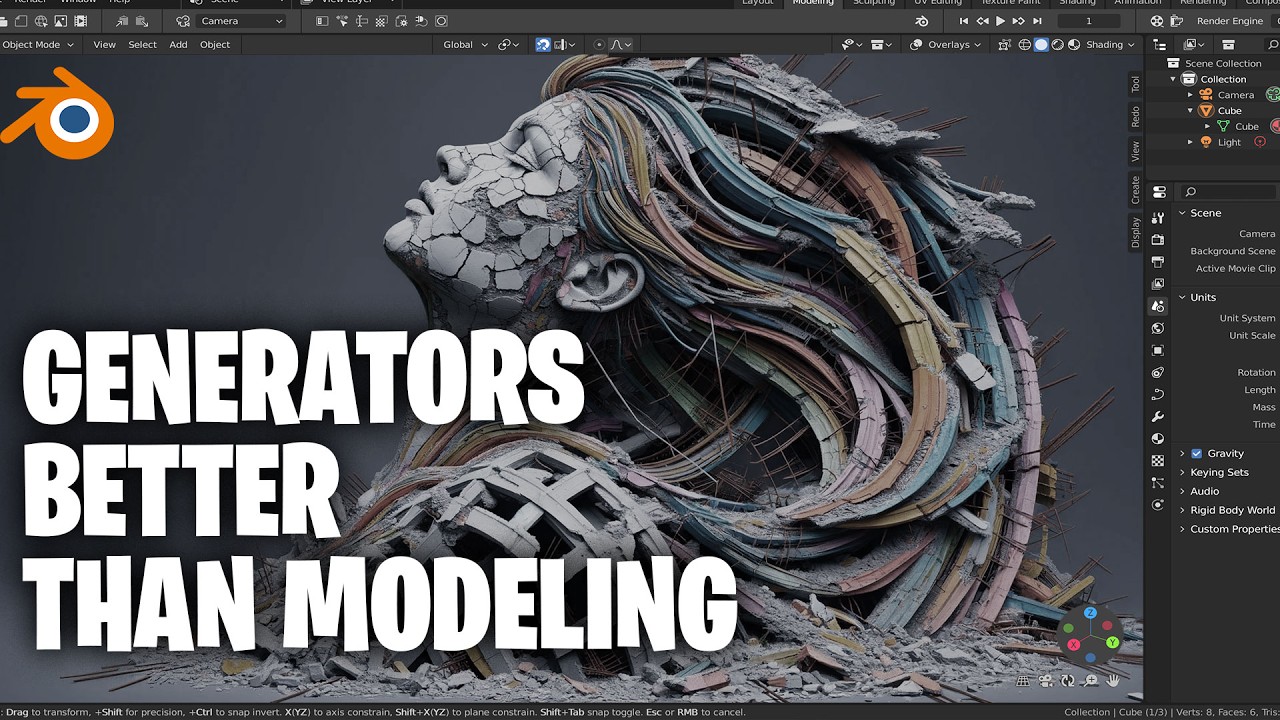
Task: Open the Shading options dropdown
Action: pyautogui.click(x=1111, y=45)
